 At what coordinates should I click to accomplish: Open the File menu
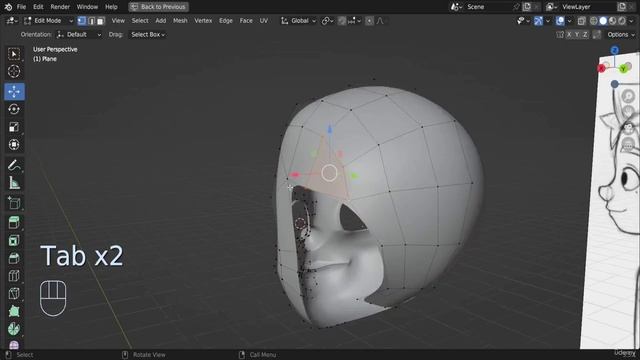(21, 7)
